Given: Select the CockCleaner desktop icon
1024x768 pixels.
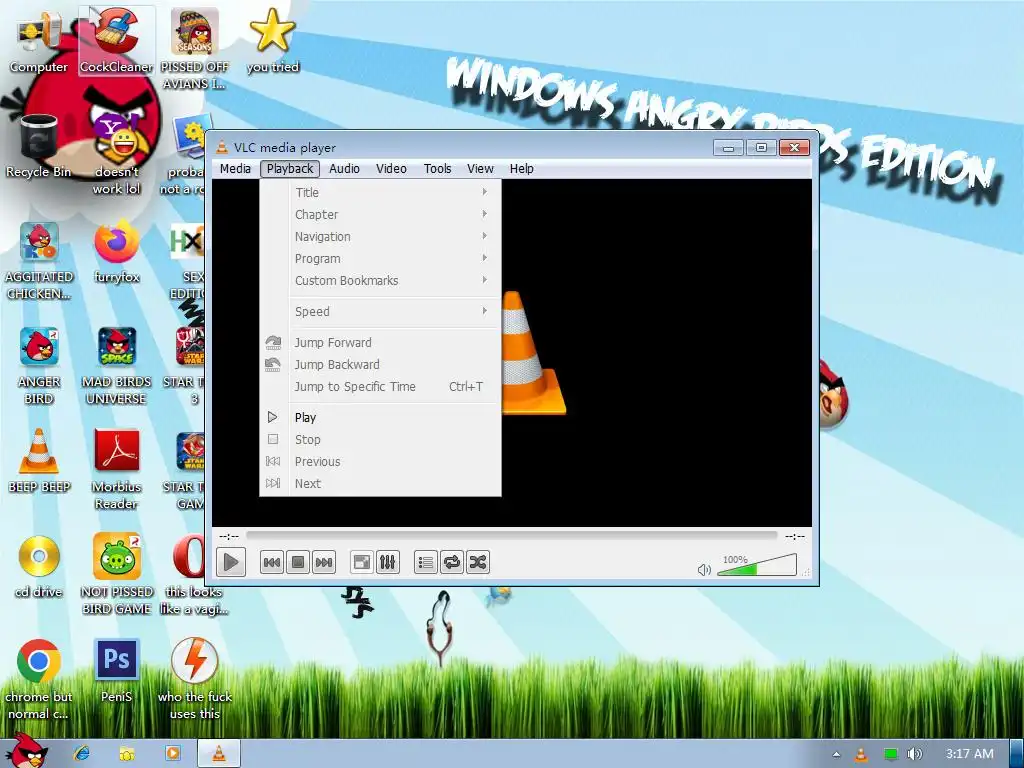Looking at the screenshot, I should 116,41.
